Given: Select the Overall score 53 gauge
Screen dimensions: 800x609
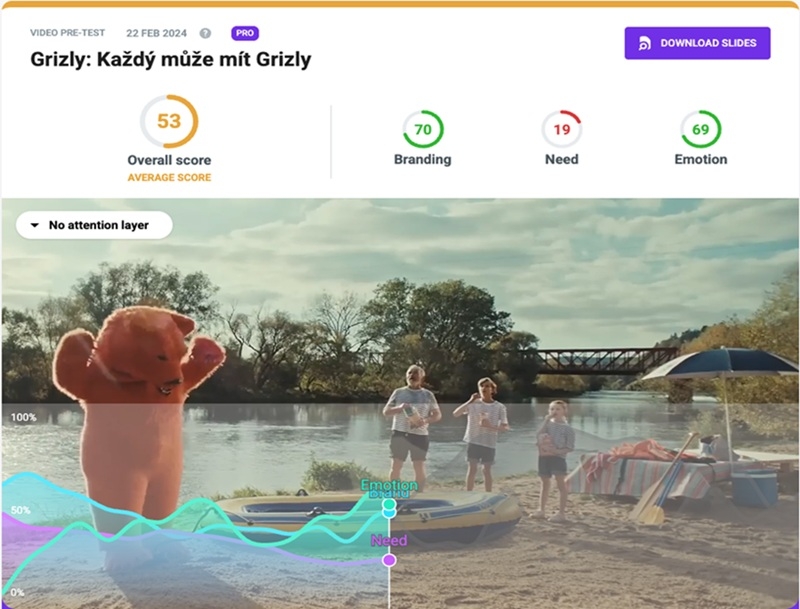Looking at the screenshot, I should (x=169, y=121).
